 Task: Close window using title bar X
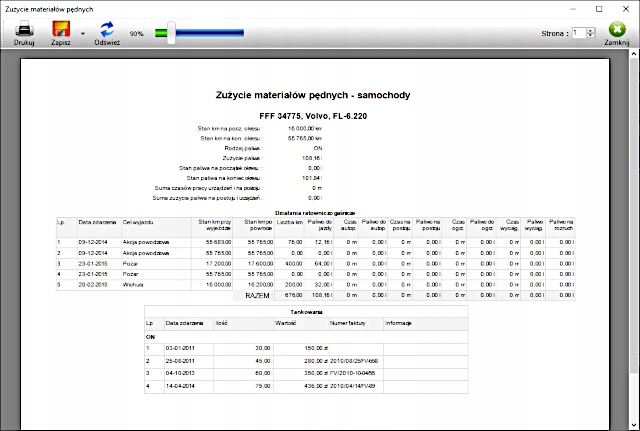(626, 8)
